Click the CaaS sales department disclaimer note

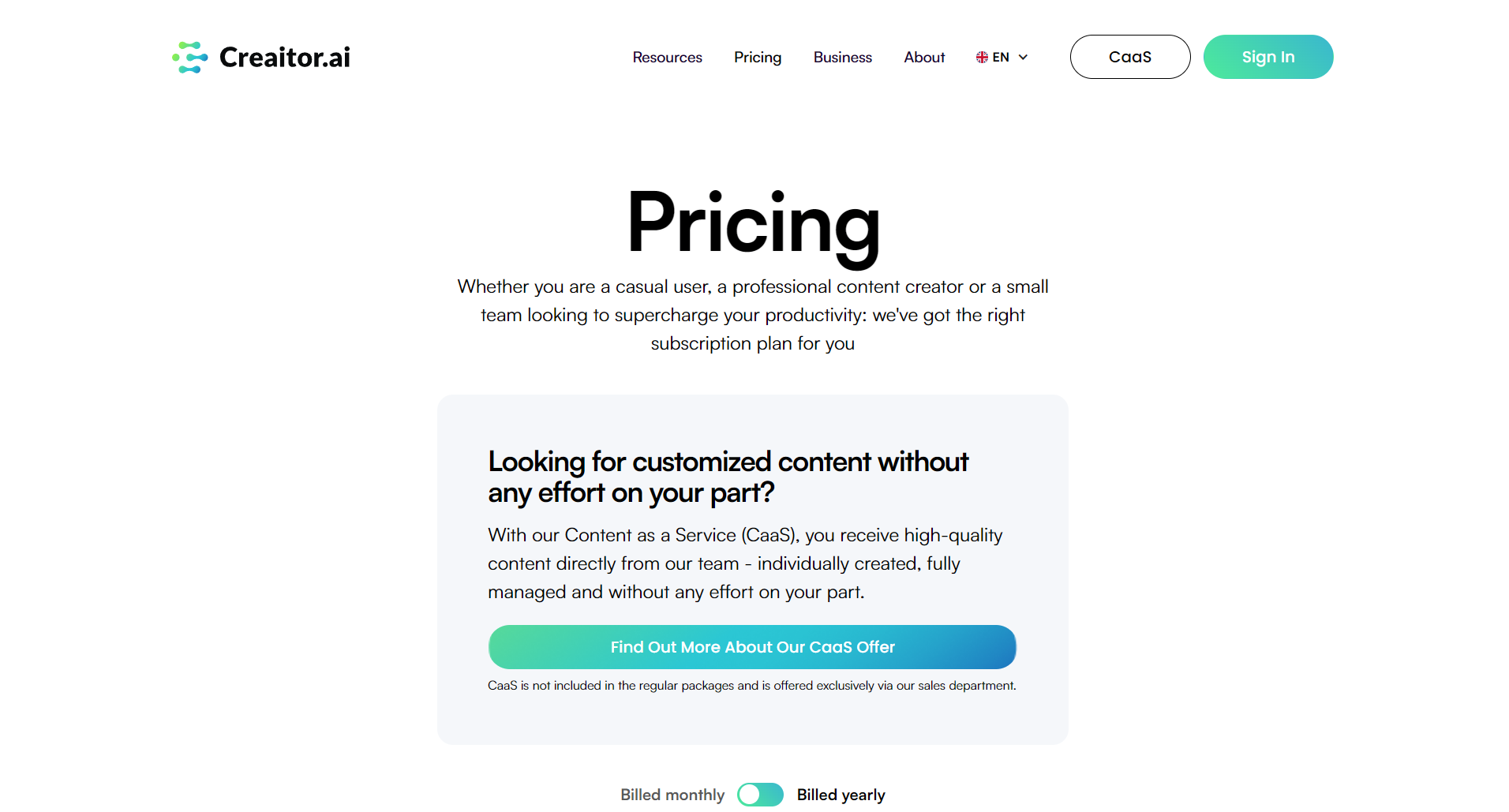tap(751, 686)
